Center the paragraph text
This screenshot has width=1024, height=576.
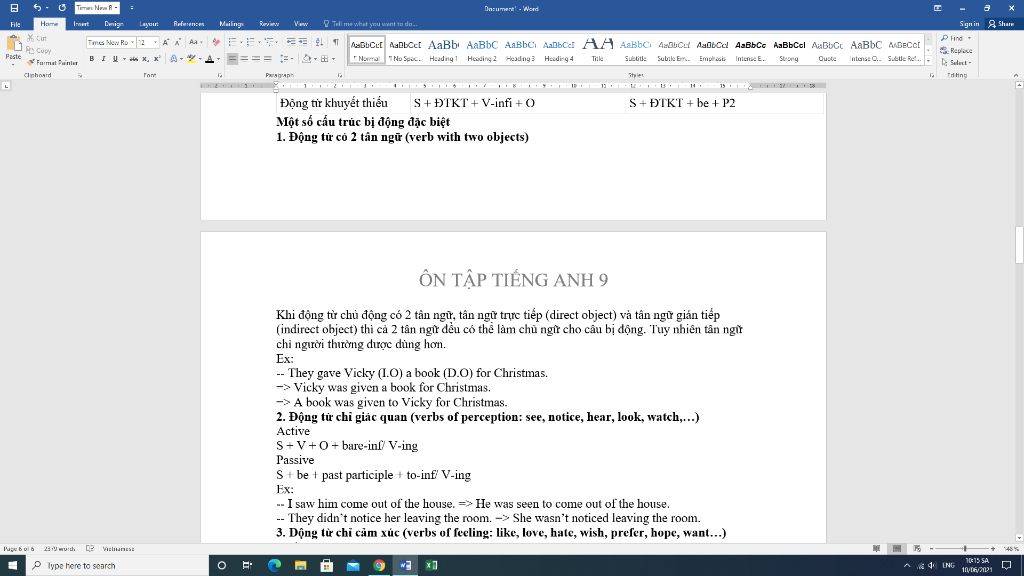coord(244,59)
